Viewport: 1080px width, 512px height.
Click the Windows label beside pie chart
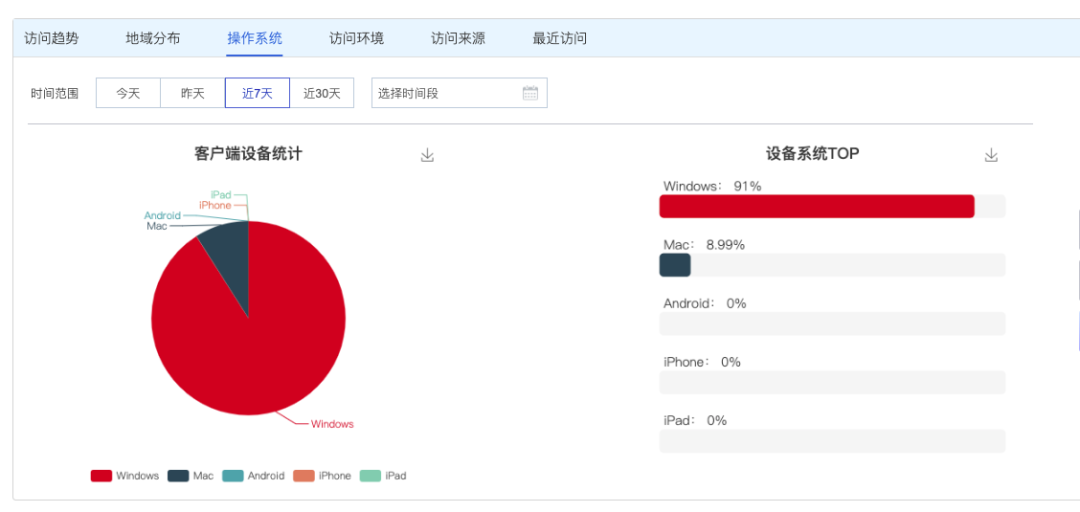[332, 424]
